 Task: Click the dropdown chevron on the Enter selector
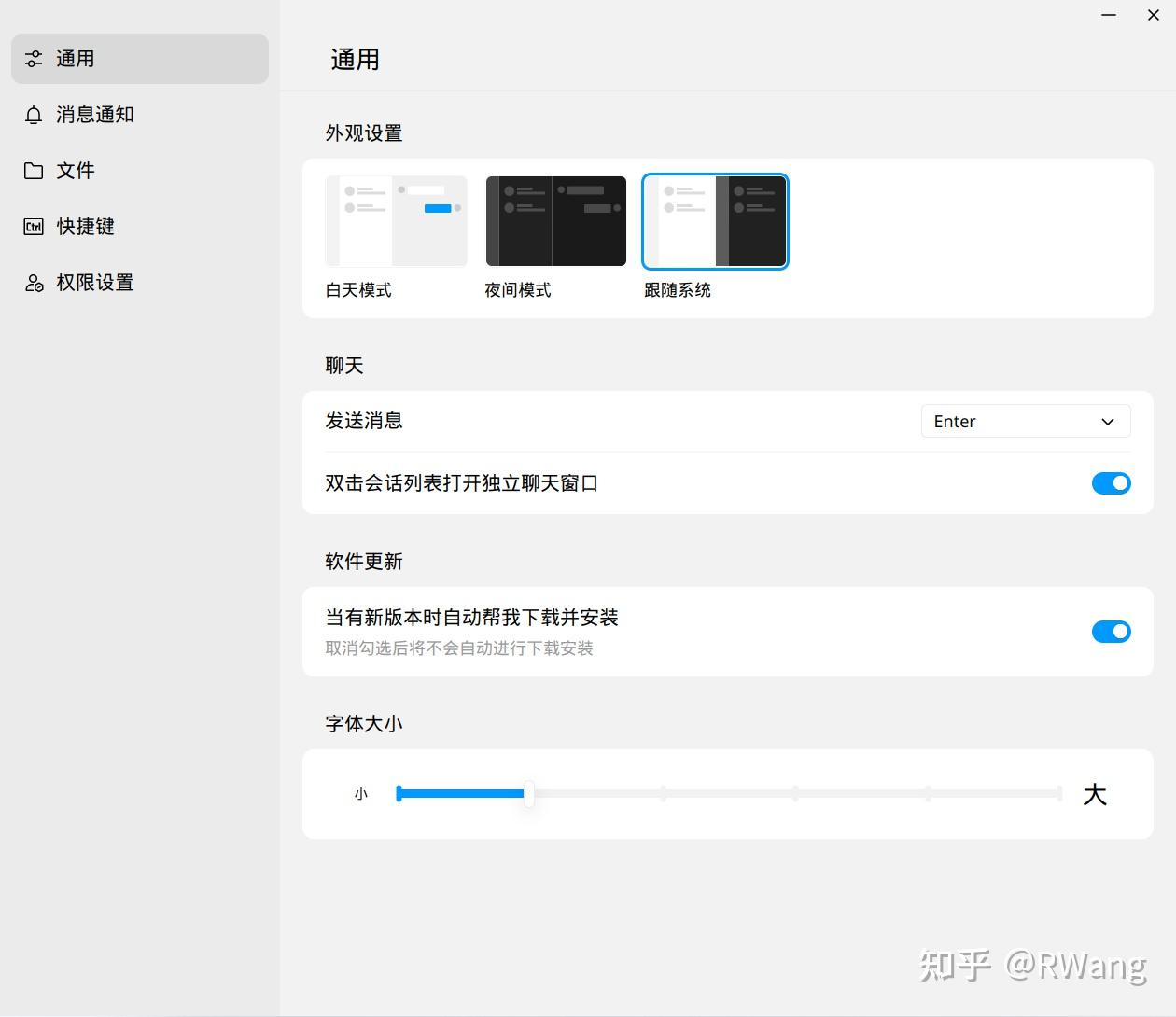click(x=1108, y=421)
